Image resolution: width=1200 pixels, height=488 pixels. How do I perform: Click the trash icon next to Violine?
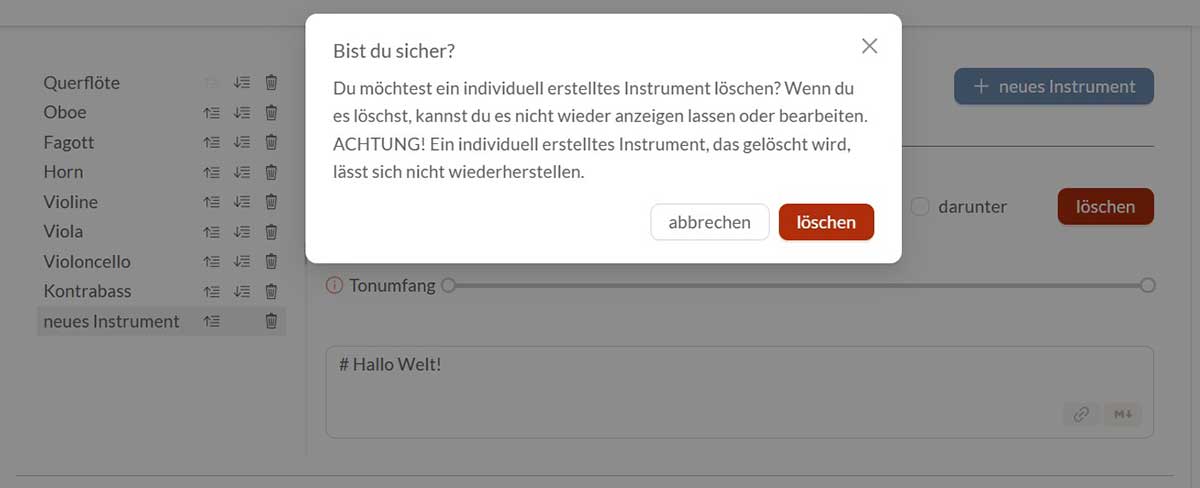coord(271,202)
